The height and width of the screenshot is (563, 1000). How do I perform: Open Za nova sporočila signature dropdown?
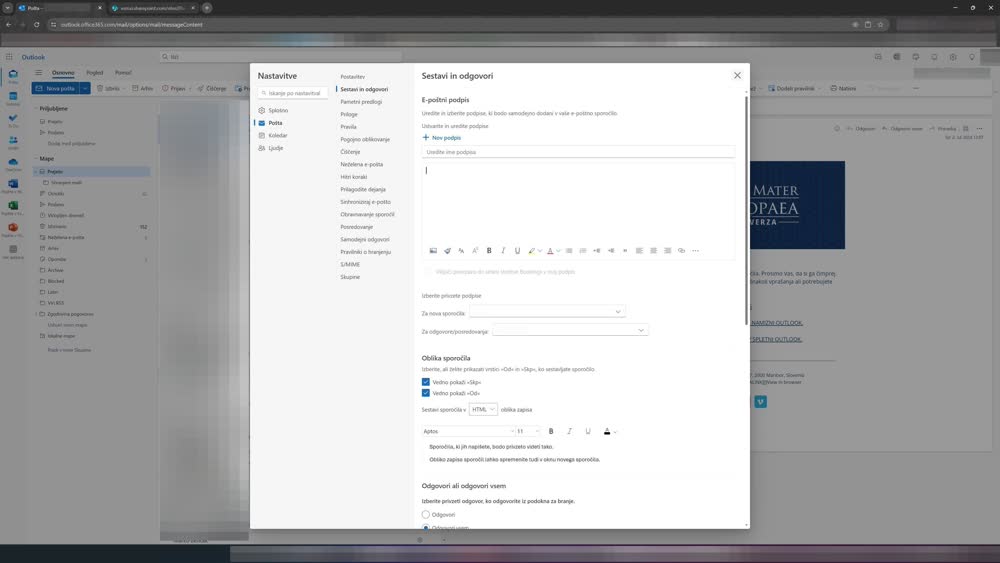click(547, 312)
